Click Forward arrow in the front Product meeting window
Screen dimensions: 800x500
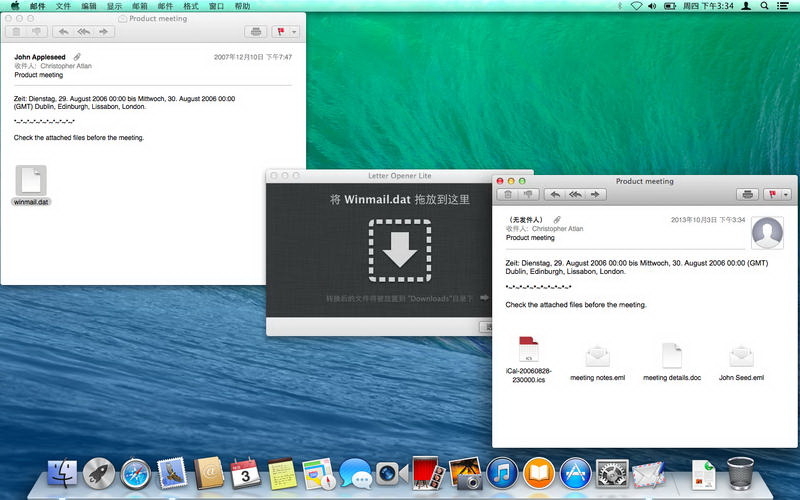592,194
